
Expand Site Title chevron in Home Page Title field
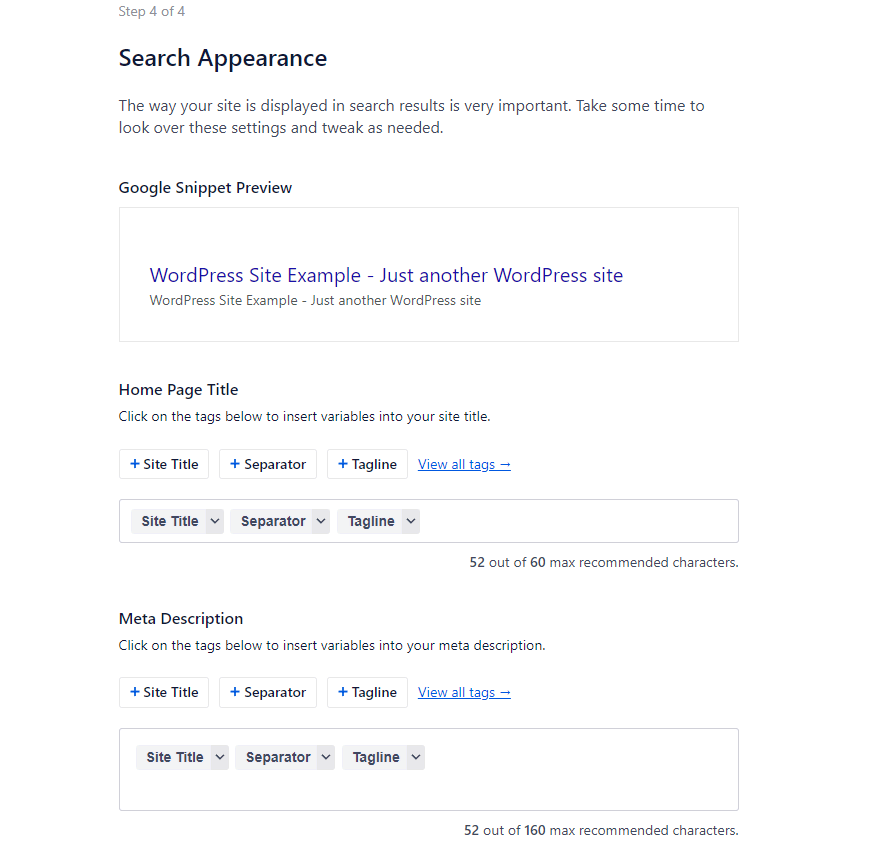pyautogui.click(x=215, y=521)
